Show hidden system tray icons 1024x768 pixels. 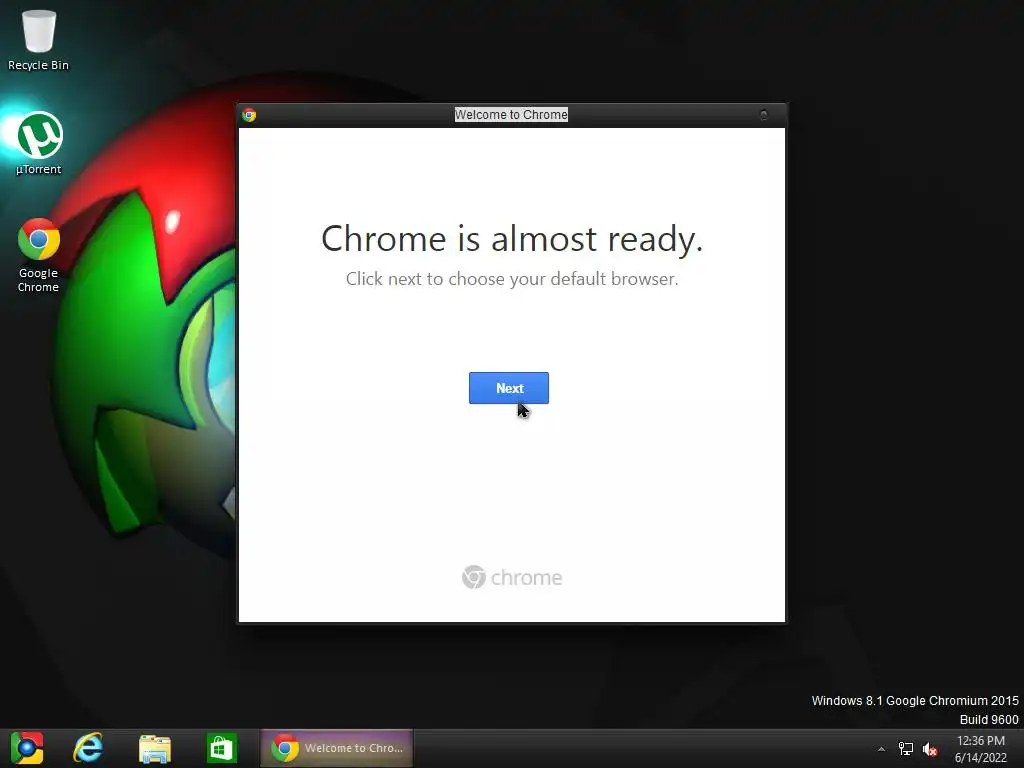click(881, 749)
